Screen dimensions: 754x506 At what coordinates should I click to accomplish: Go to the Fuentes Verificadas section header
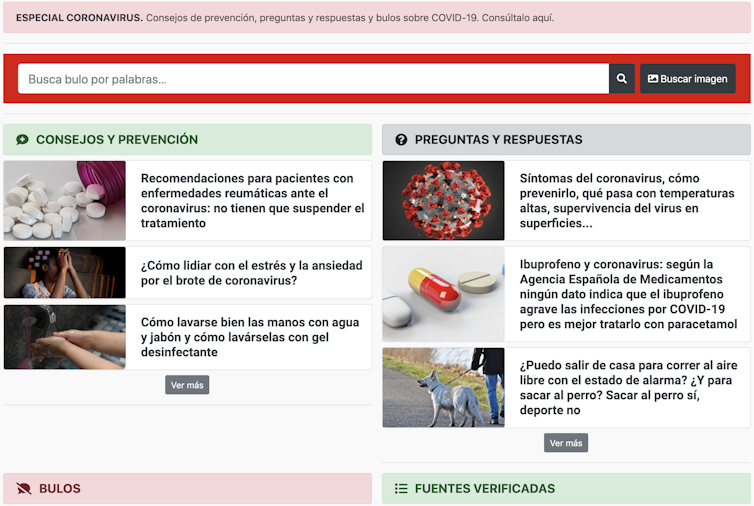click(484, 489)
